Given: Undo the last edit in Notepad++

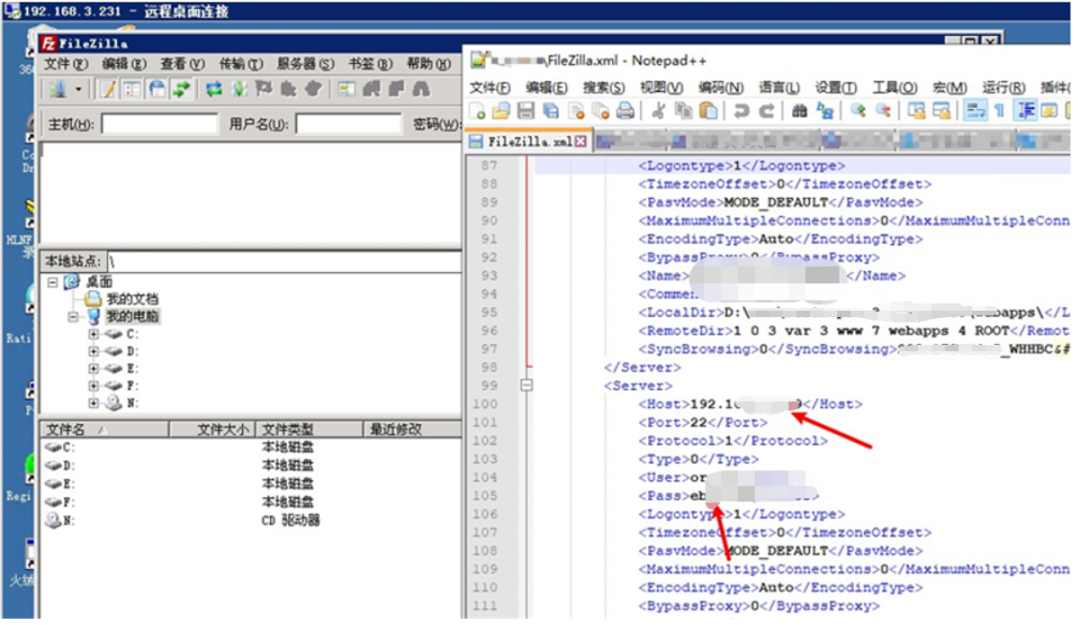Looking at the screenshot, I should (741, 110).
